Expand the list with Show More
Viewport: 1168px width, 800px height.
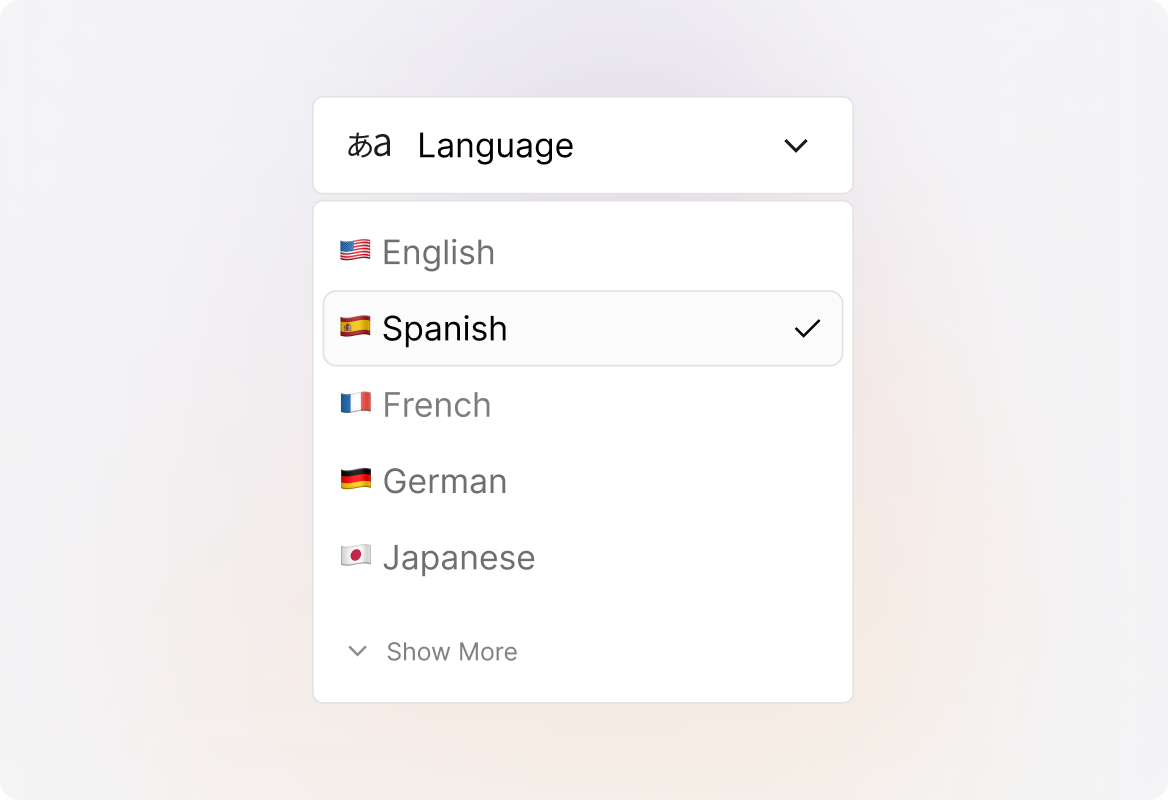tap(451, 652)
